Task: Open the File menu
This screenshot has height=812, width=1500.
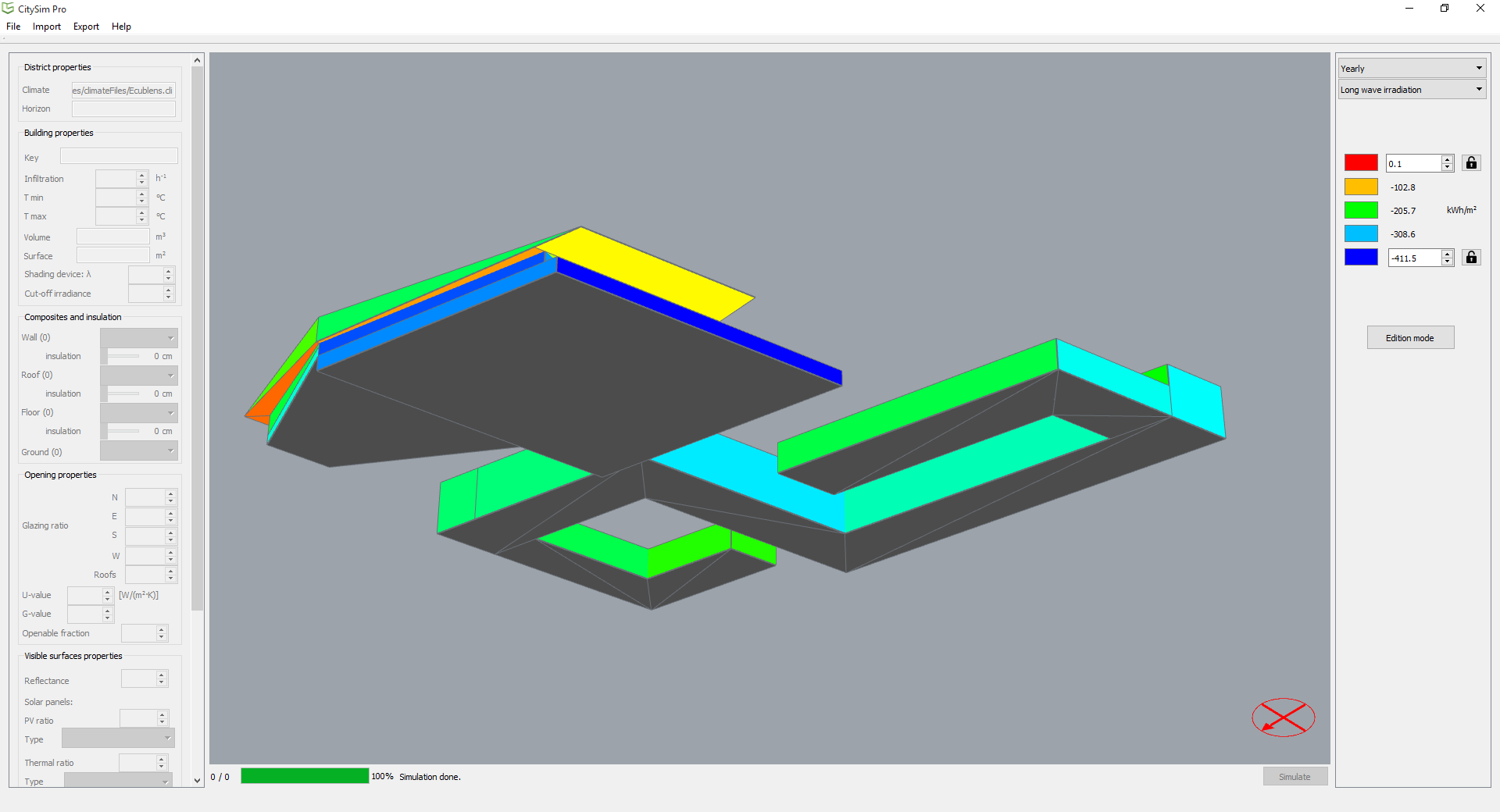Action: click(13, 27)
